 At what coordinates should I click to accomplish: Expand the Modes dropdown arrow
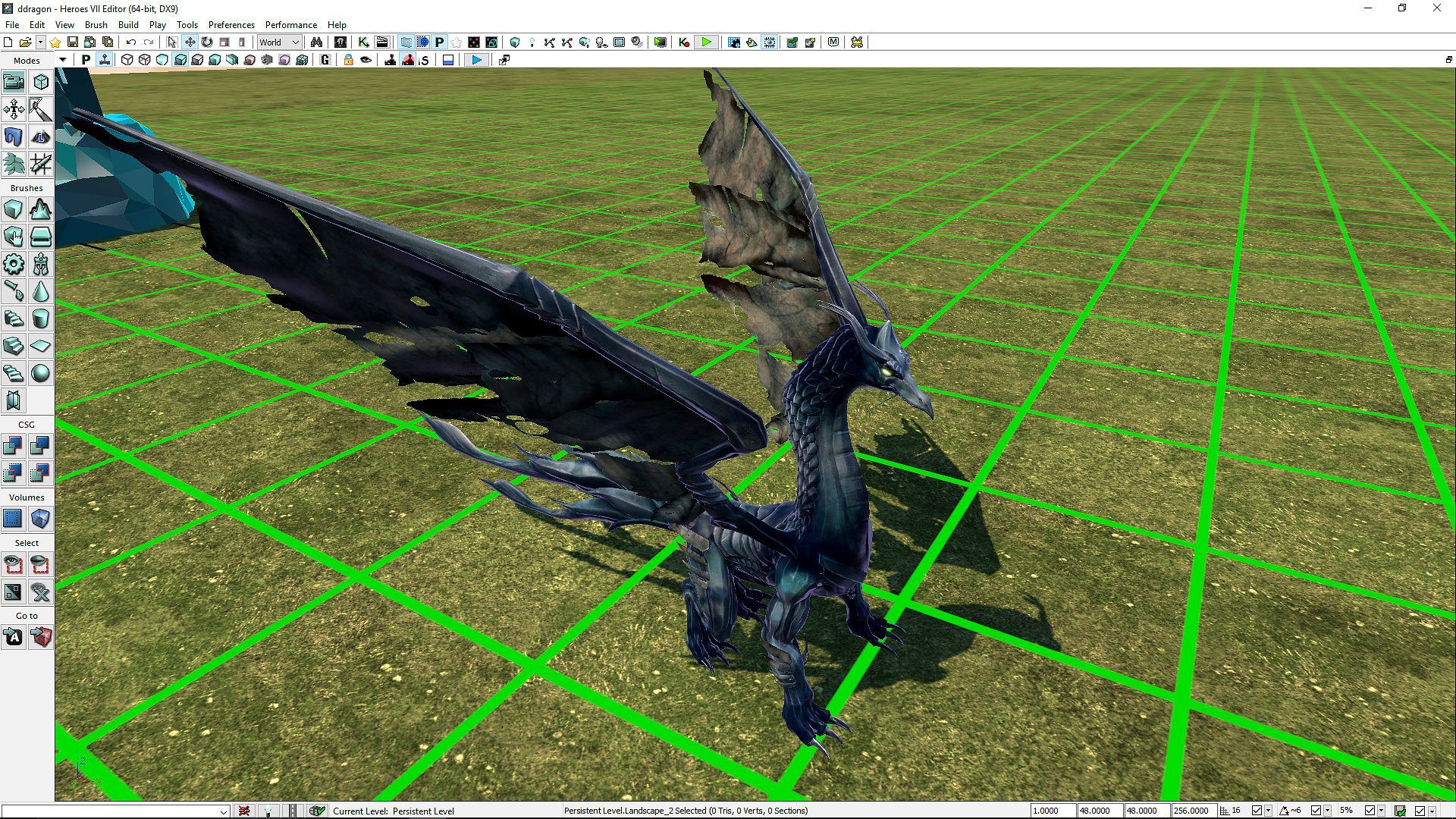point(62,60)
